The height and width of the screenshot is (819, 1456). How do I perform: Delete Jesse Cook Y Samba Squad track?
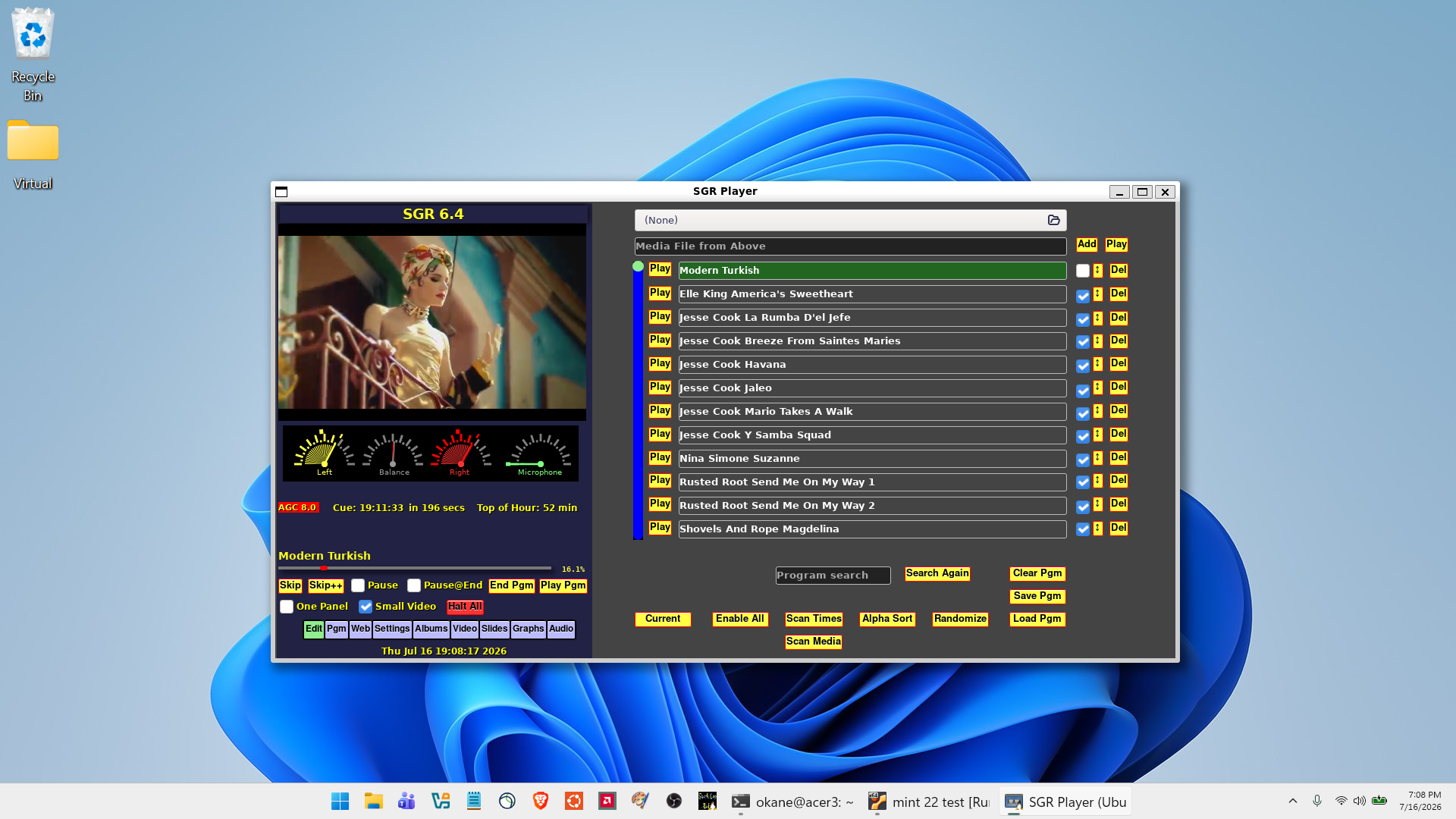(x=1119, y=435)
